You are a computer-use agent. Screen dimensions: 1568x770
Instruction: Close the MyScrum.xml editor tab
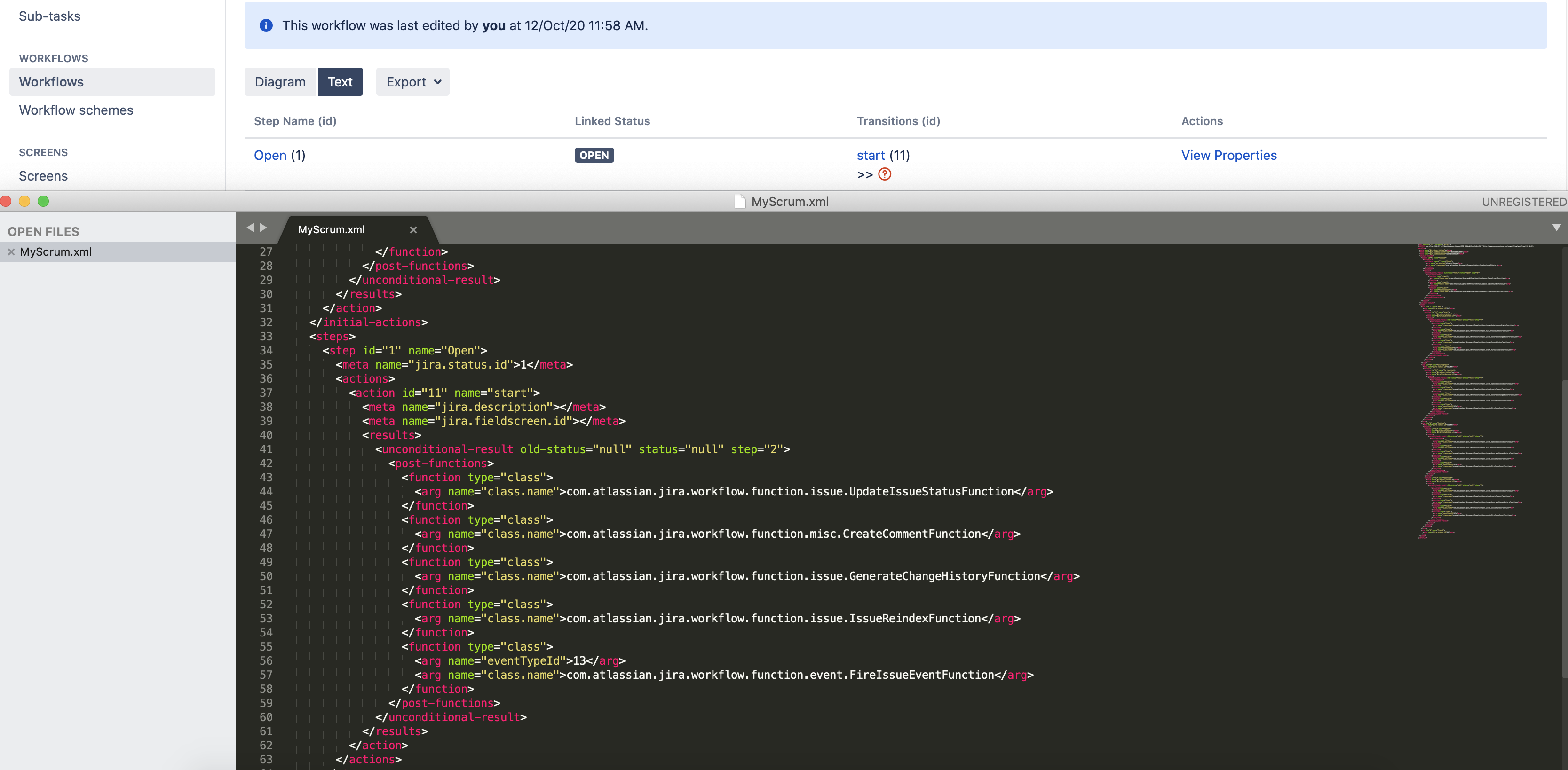413,229
